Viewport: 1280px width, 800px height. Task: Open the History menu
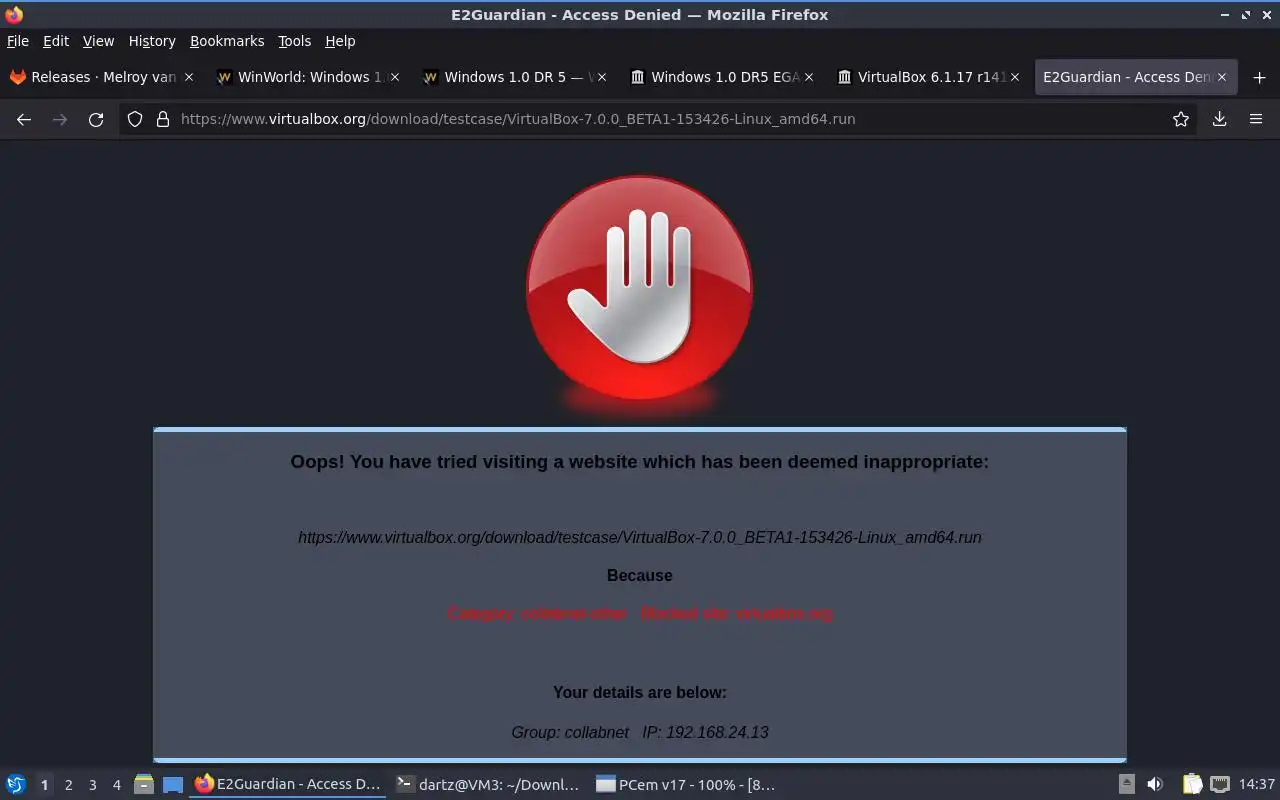(152, 41)
